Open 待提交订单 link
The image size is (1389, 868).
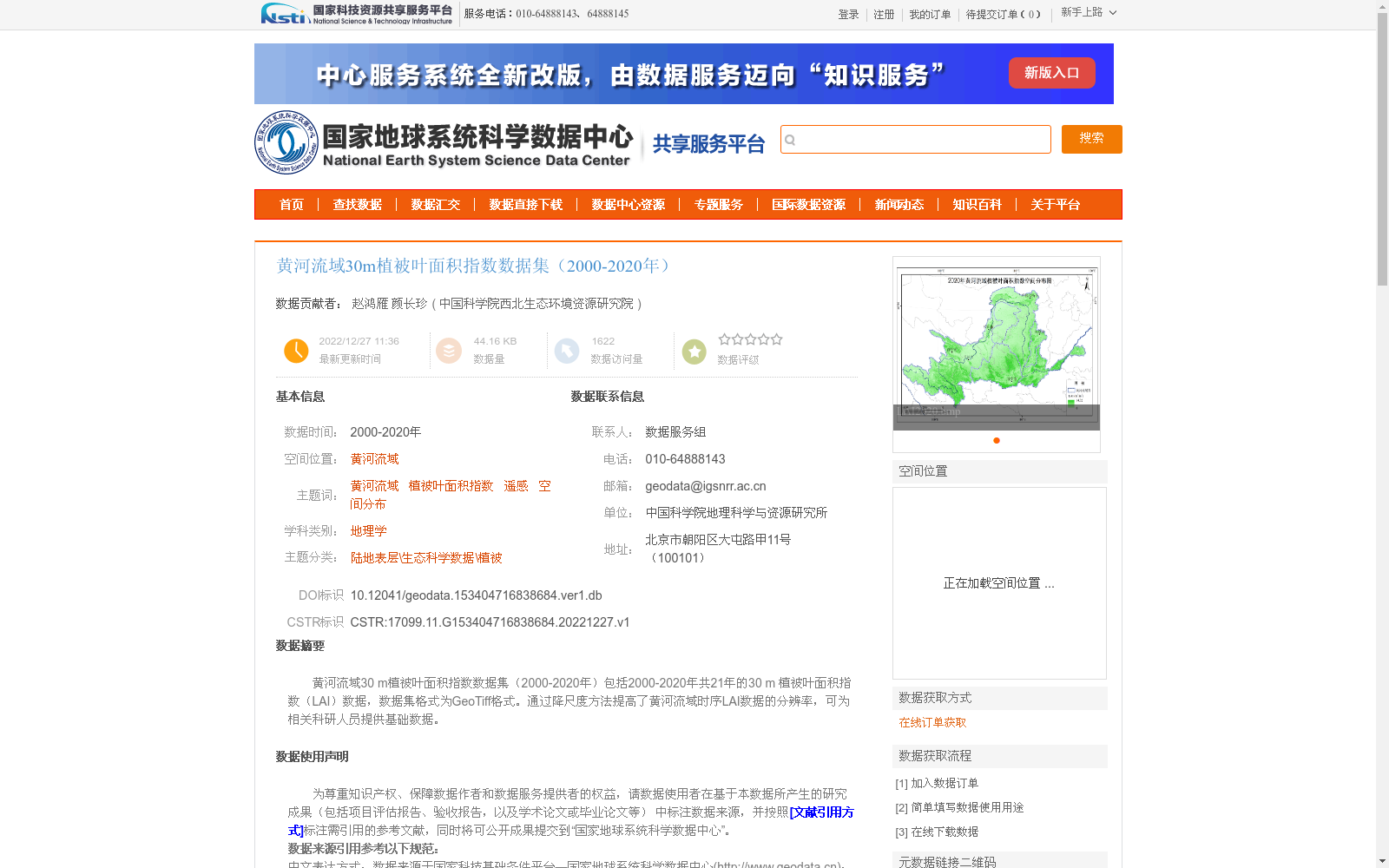[x=1003, y=15]
